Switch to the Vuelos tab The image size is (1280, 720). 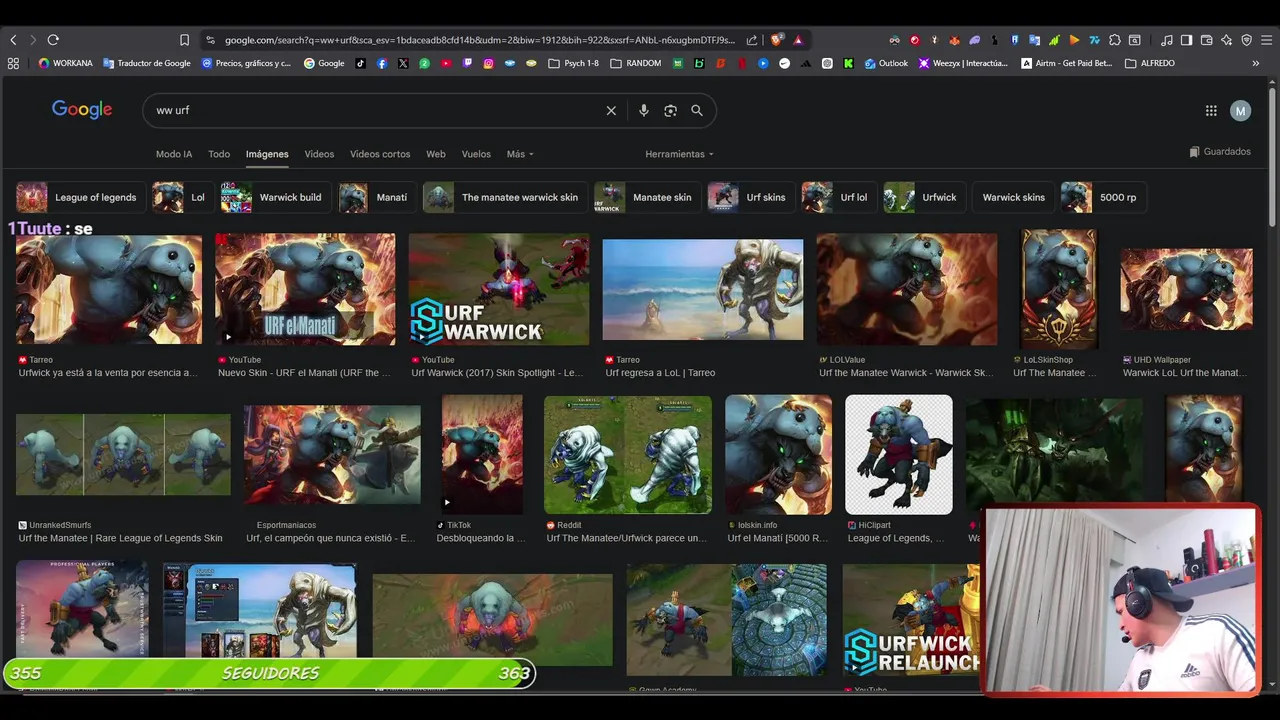476,154
